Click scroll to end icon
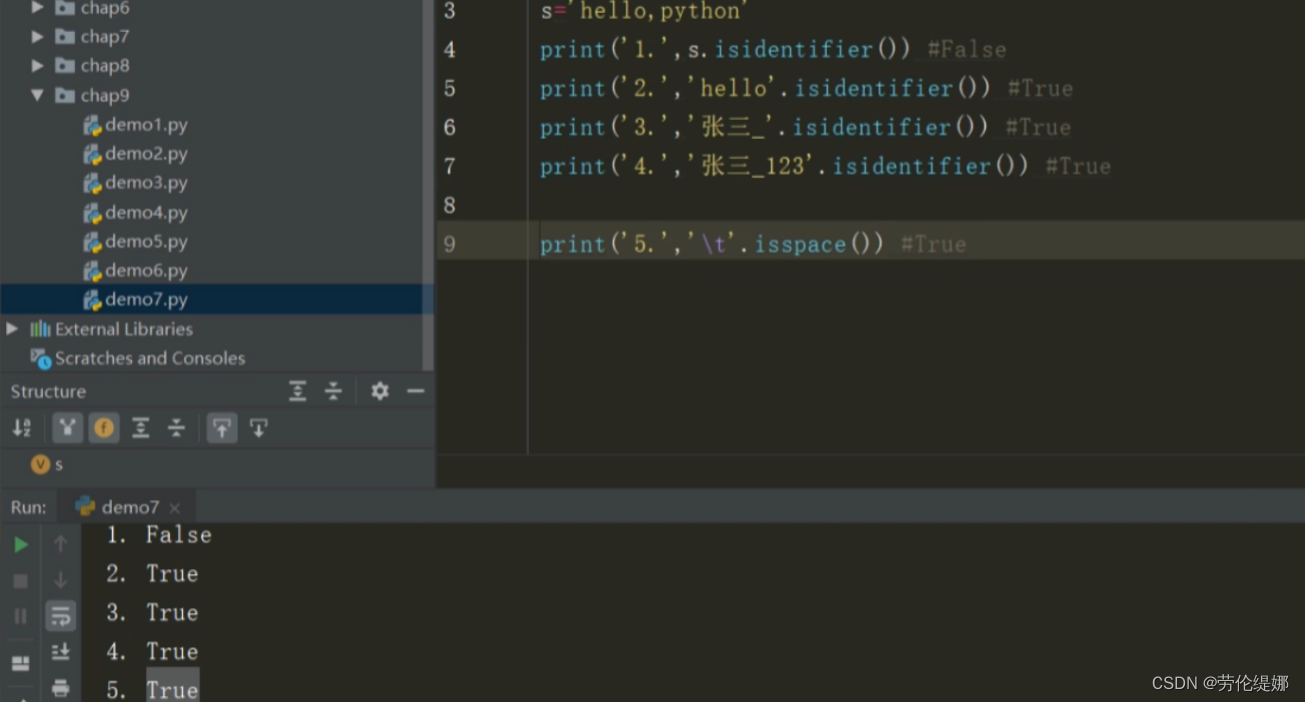The width and height of the screenshot is (1305, 702). coord(61,652)
